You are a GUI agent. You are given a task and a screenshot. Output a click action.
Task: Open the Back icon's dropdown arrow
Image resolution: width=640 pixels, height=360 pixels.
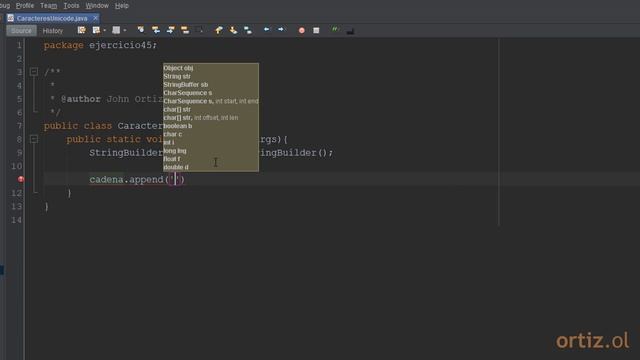point(104,30)
